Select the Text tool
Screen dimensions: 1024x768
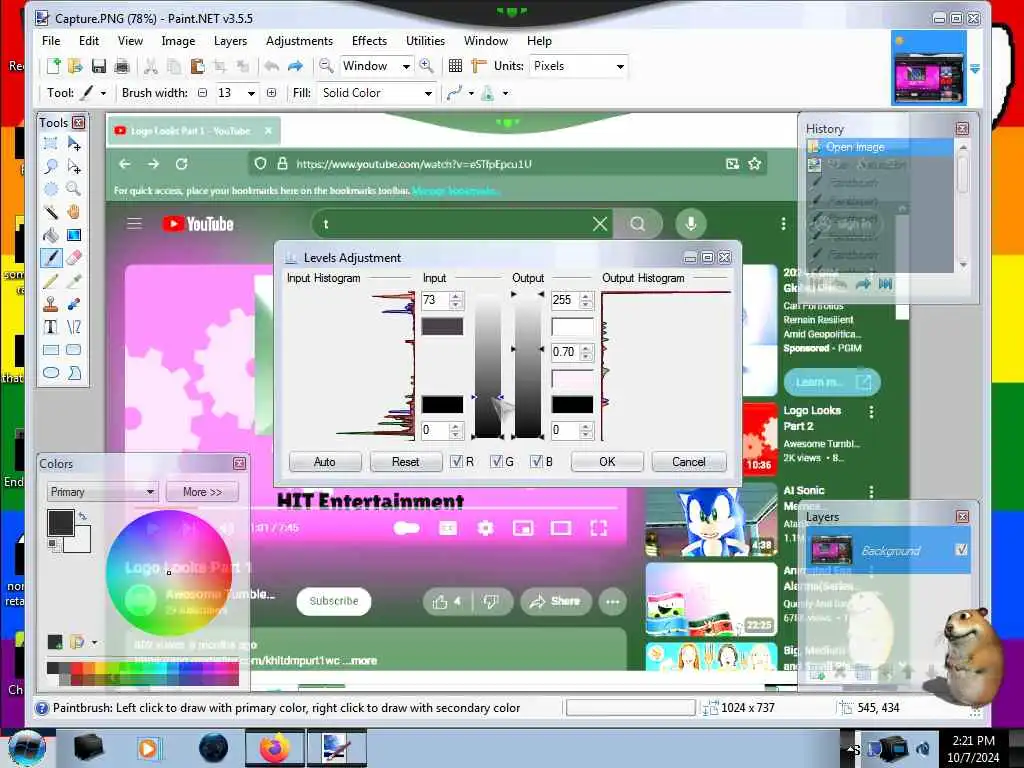[50, 327]
